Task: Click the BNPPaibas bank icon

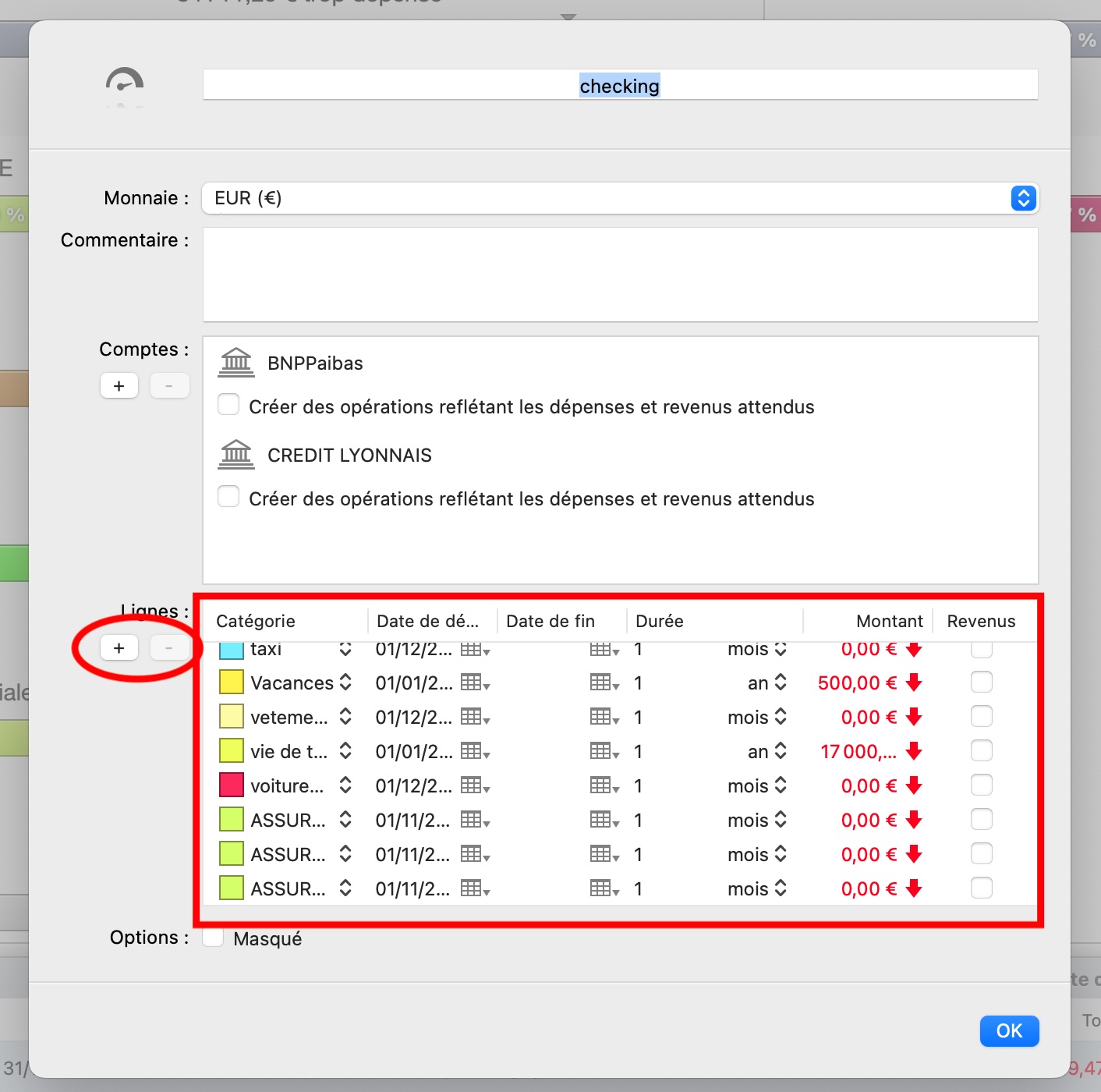Action: coord(236,363)
